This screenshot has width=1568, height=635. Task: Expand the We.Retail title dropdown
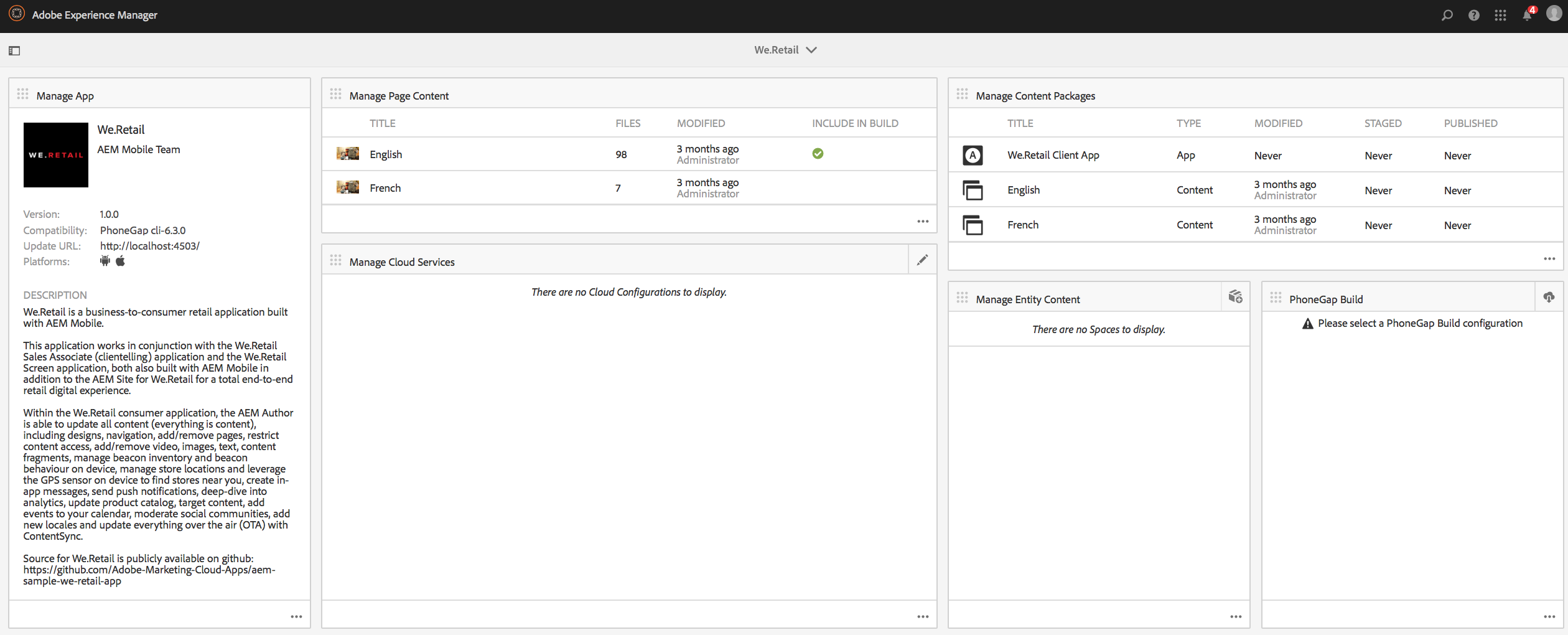pos(785,50)
